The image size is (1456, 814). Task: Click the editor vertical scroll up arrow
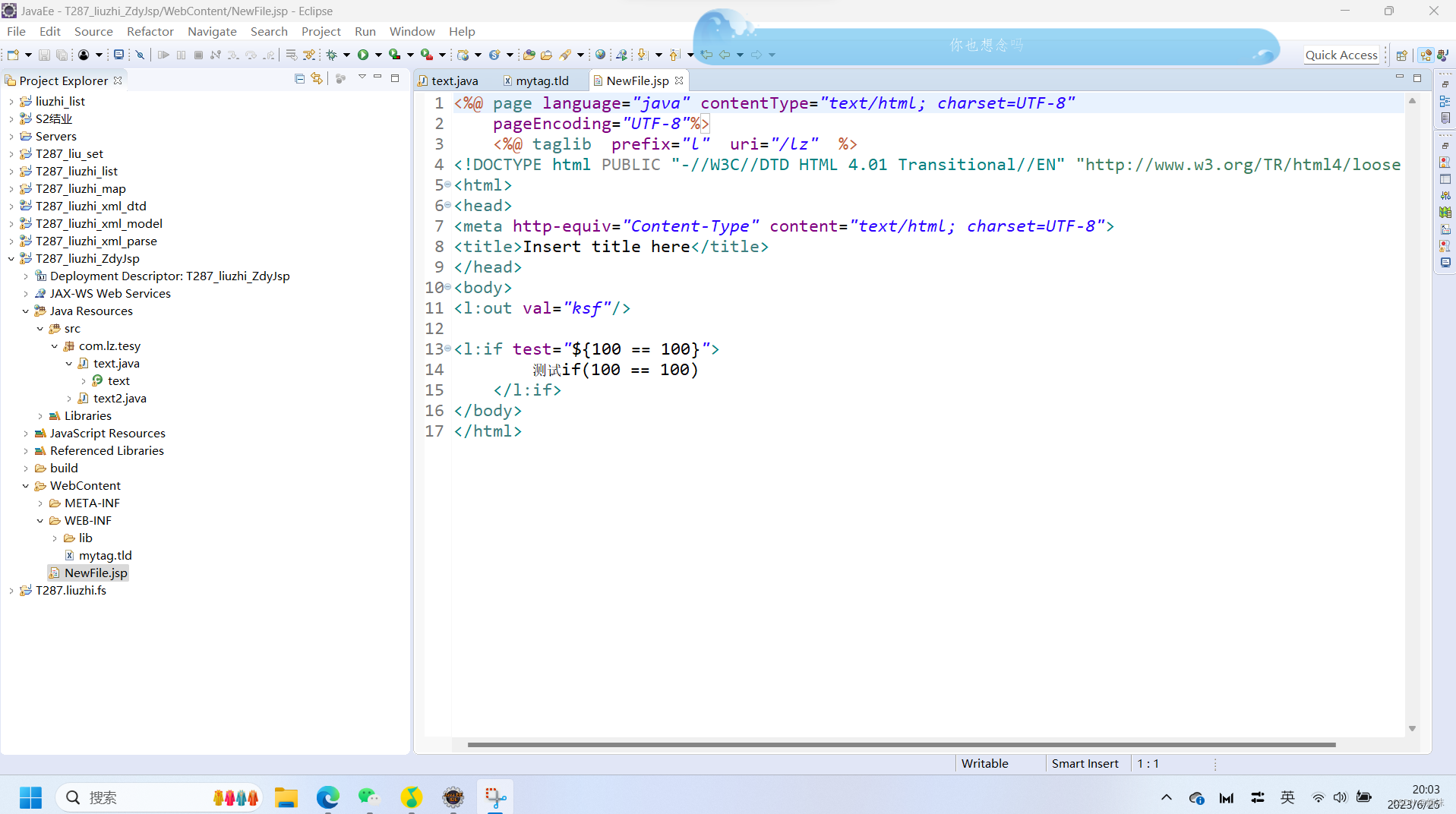tap(1412, 100)
